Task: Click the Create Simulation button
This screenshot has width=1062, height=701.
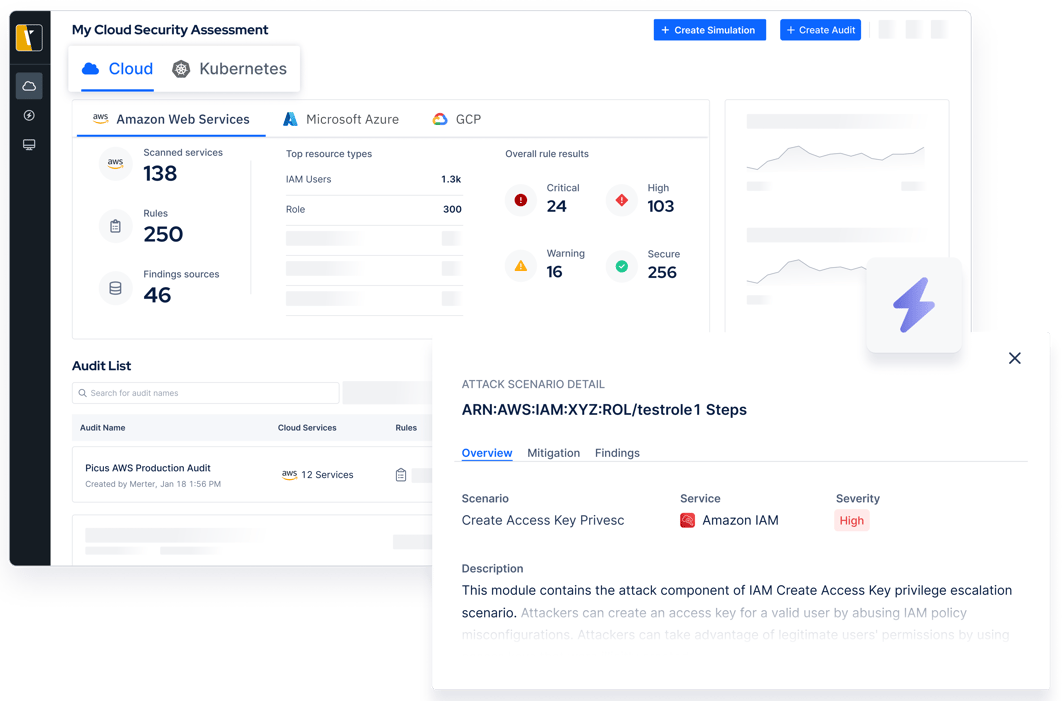Action: click(709, 29)
